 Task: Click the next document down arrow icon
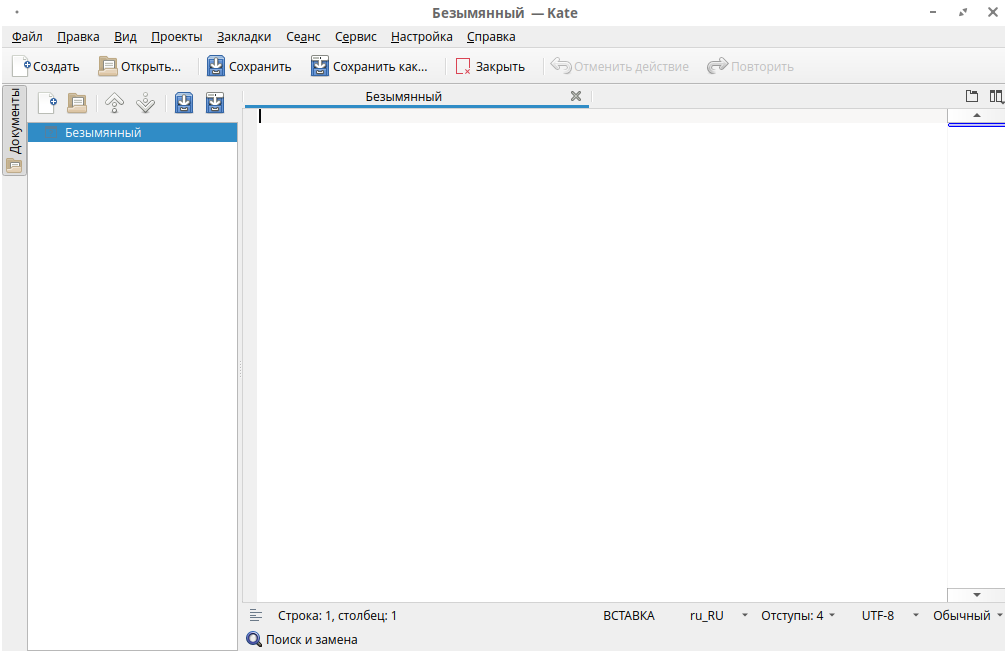pyautogui.click(x=145, y=102)
